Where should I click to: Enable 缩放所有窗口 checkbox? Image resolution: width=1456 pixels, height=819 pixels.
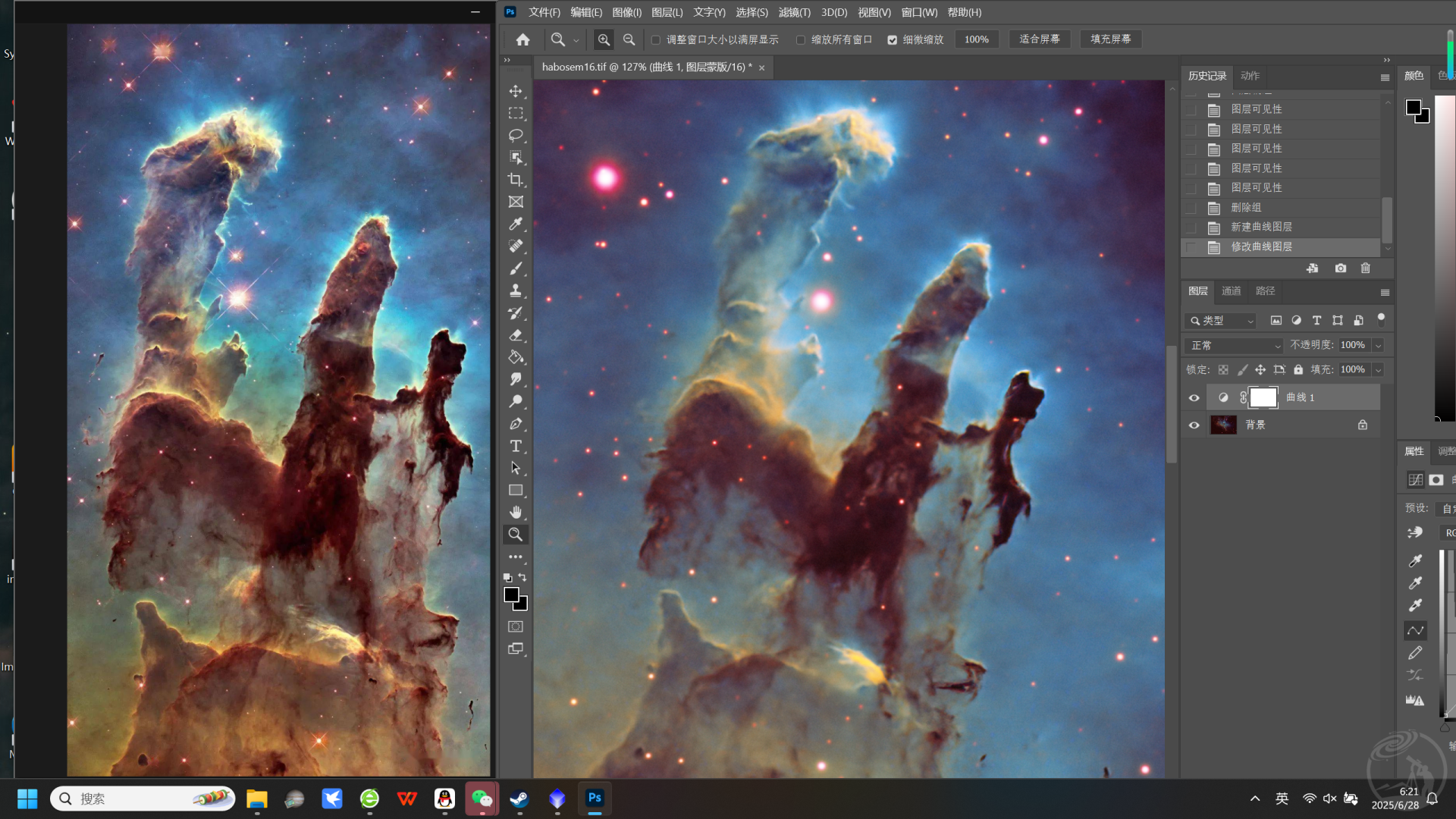tap(801, 39)
